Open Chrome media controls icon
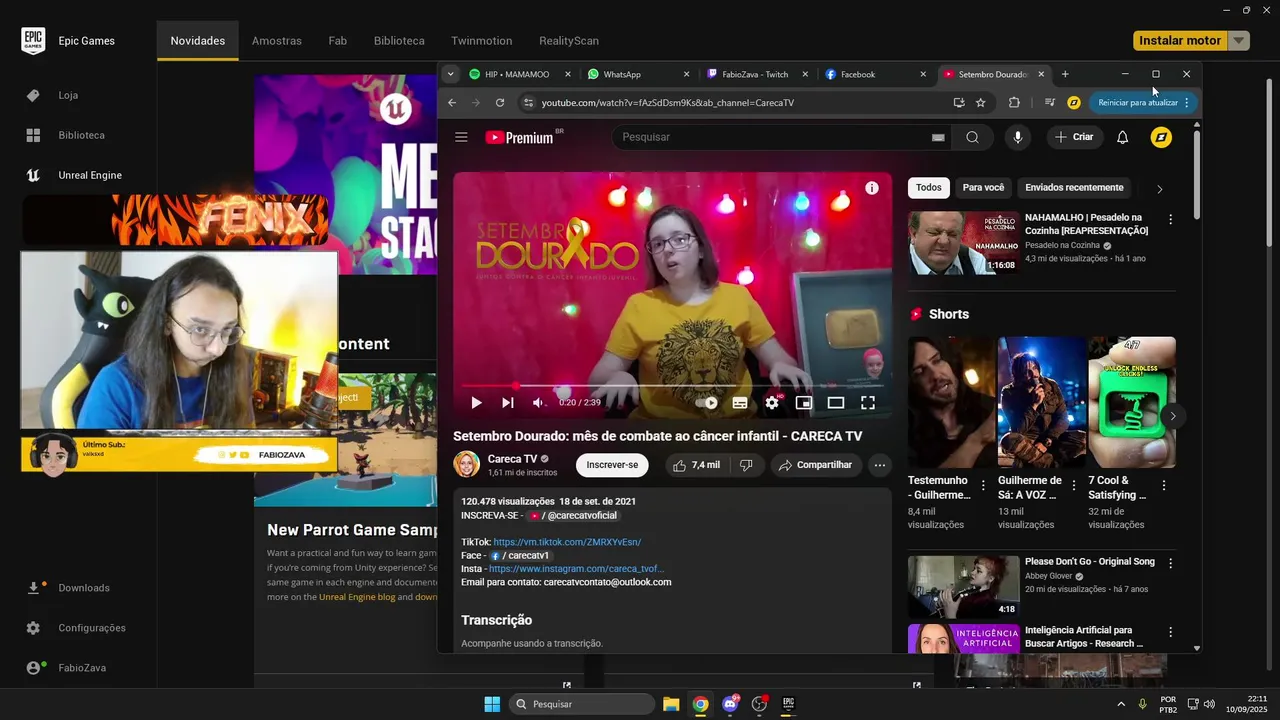Image resolution: width=1280 pixels, height=720 pixels. (x=1049, y=102)
